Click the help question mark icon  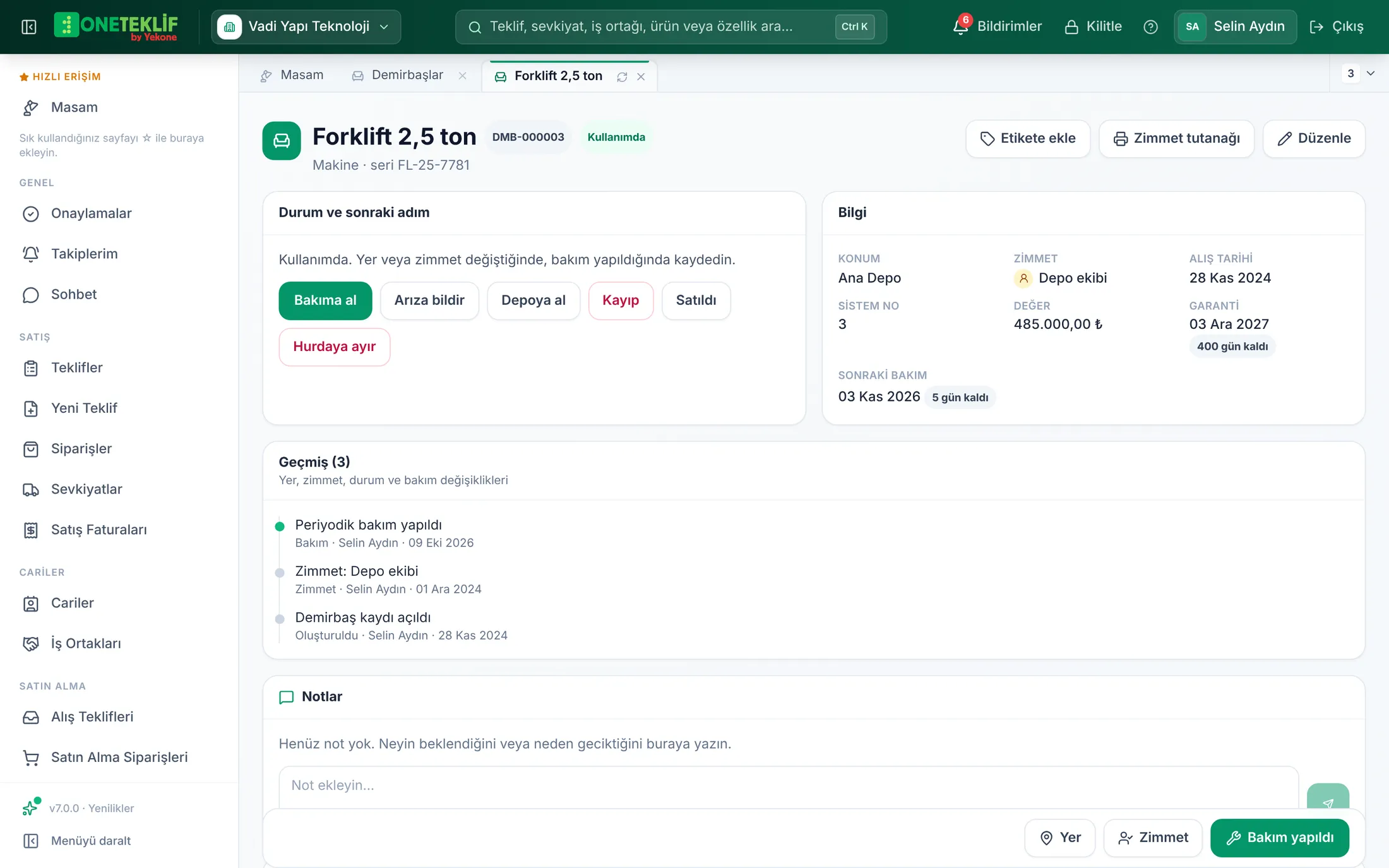point(1150,27)
